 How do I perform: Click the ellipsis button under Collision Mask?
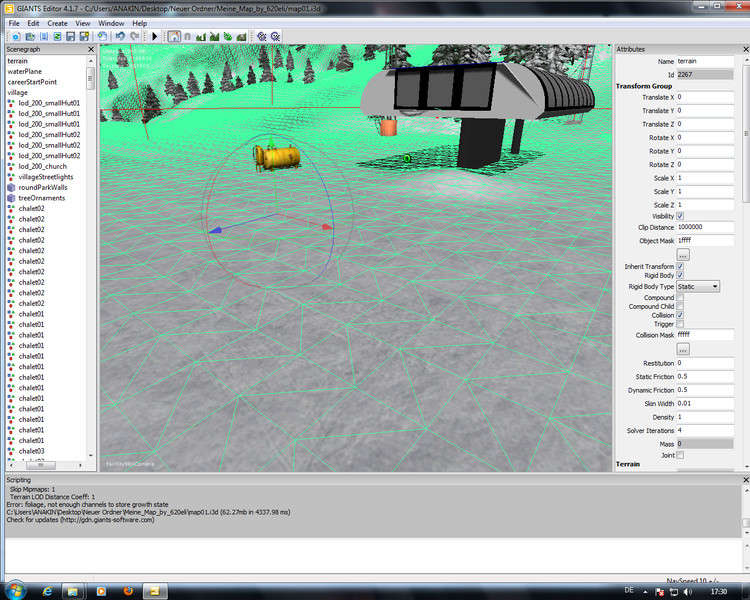coord(683,349)
